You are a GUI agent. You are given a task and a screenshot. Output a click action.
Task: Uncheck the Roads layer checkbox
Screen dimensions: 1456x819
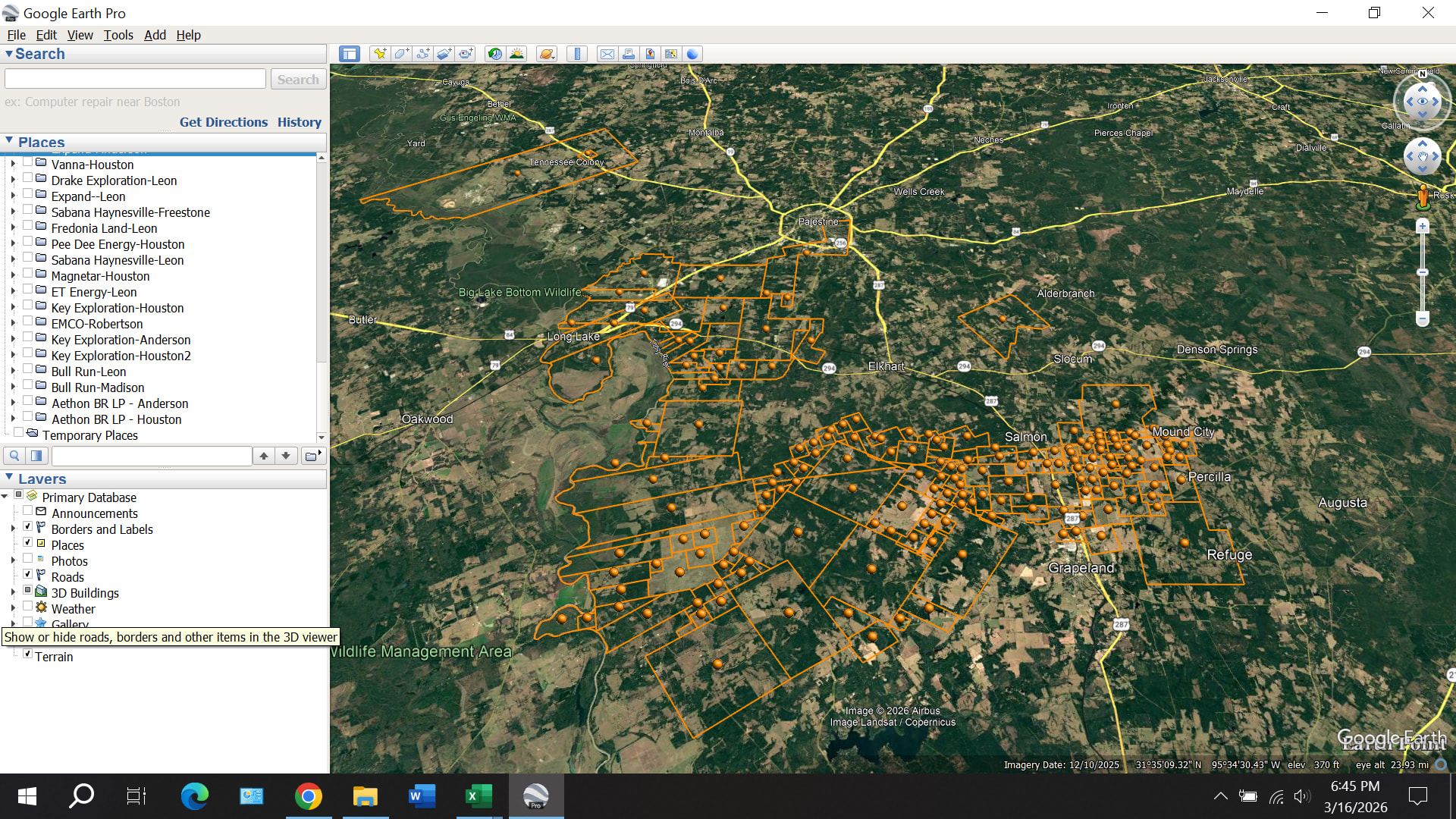pyautogui.click(x=28, y=576)
